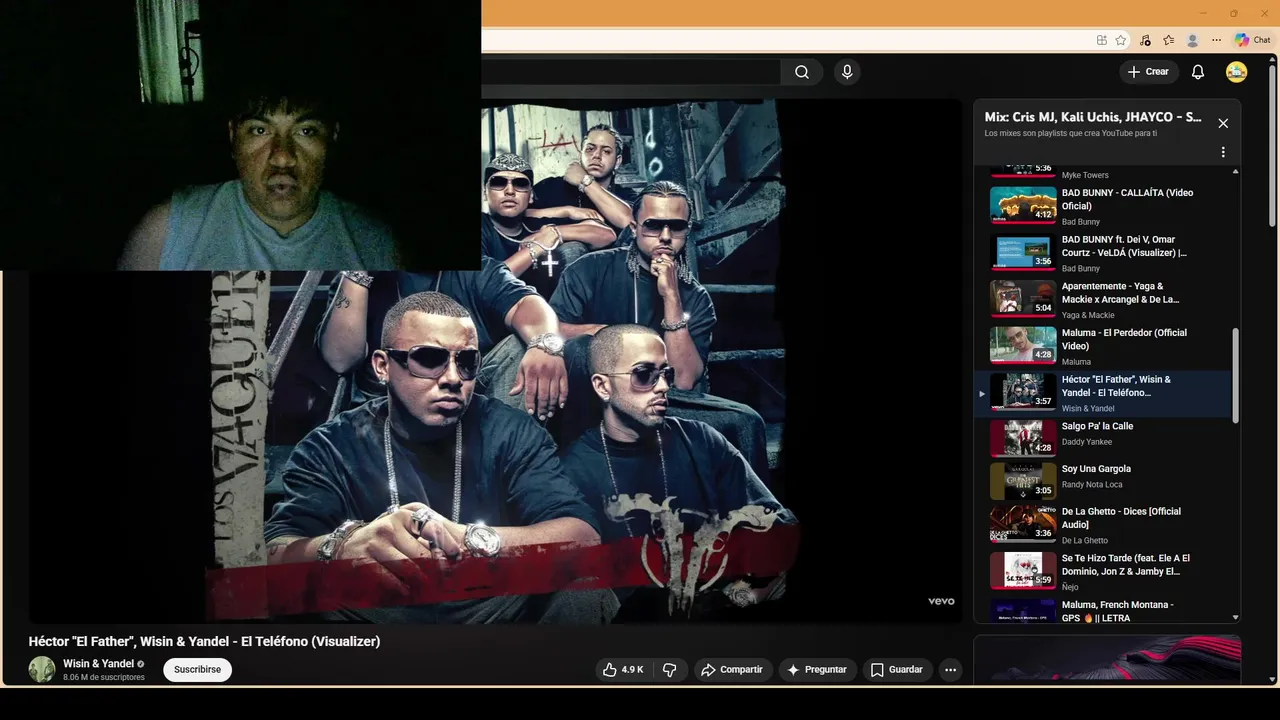Click the vevo logo on the video

click(x=941, y=601)
